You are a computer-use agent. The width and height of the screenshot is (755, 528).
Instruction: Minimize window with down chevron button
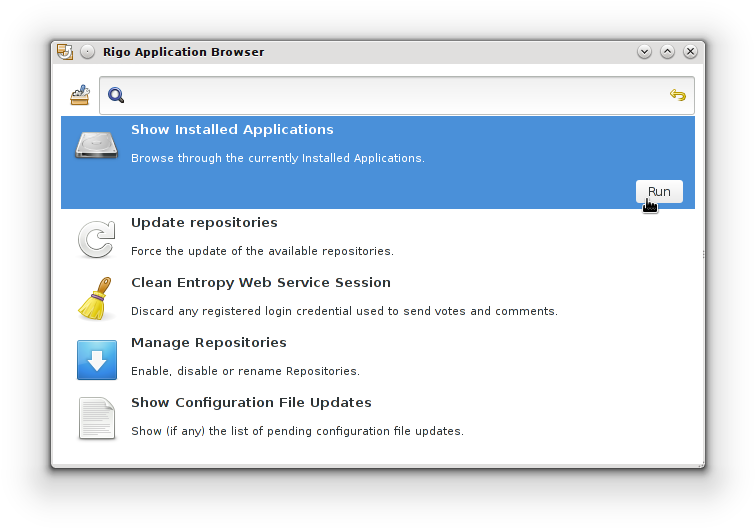click(644, 52)
